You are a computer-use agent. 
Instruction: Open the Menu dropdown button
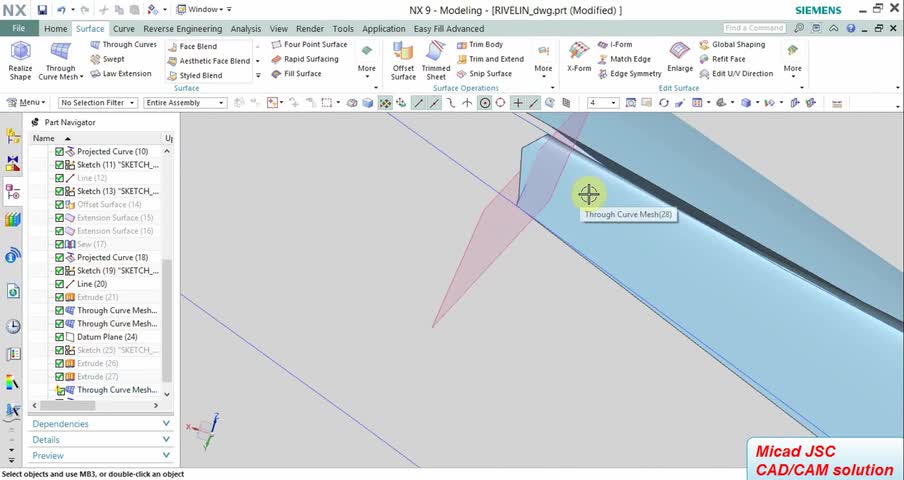pos(27,103)
